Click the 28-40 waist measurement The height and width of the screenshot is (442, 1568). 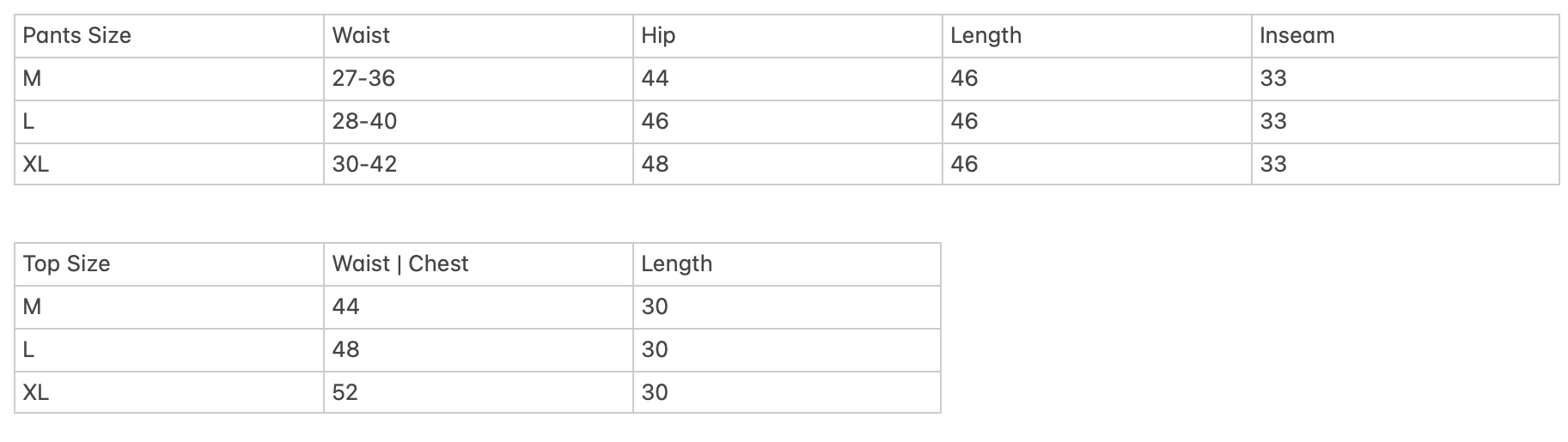[364, 122]
